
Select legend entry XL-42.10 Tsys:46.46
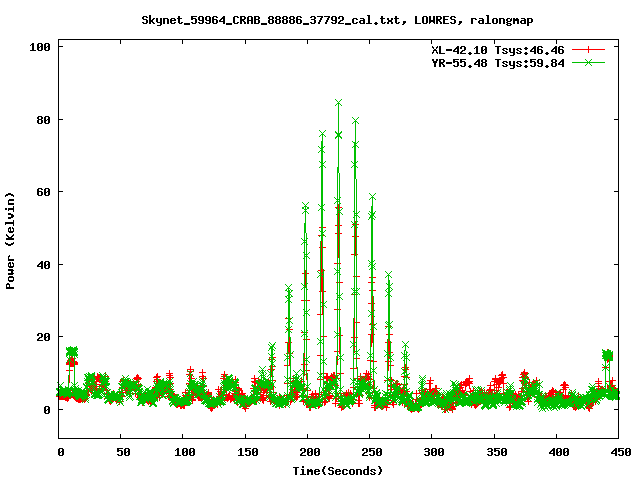click(x=498, y=50)
